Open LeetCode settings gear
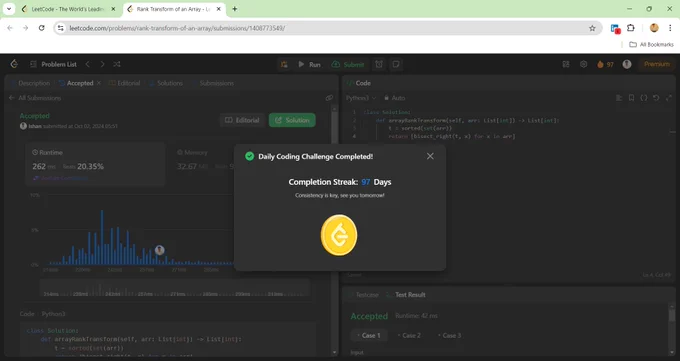The image size is (680, 361). click(584, 64)
